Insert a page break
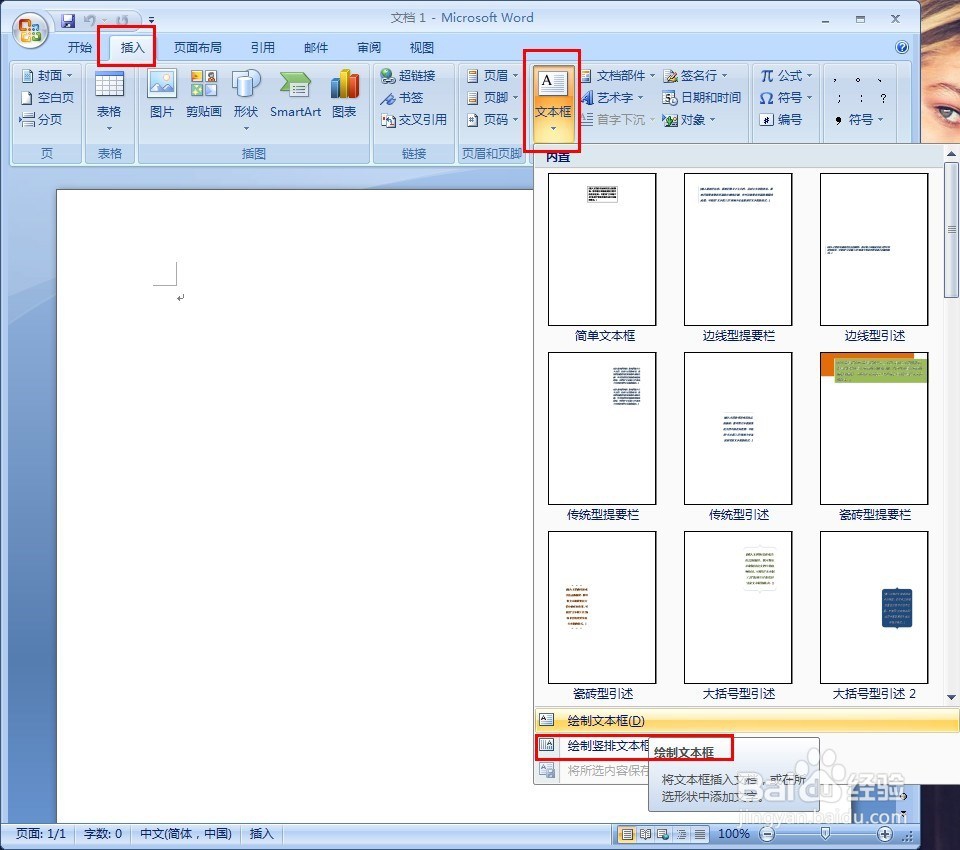Screen dimensions: 960x850 [x=40, y=120]
